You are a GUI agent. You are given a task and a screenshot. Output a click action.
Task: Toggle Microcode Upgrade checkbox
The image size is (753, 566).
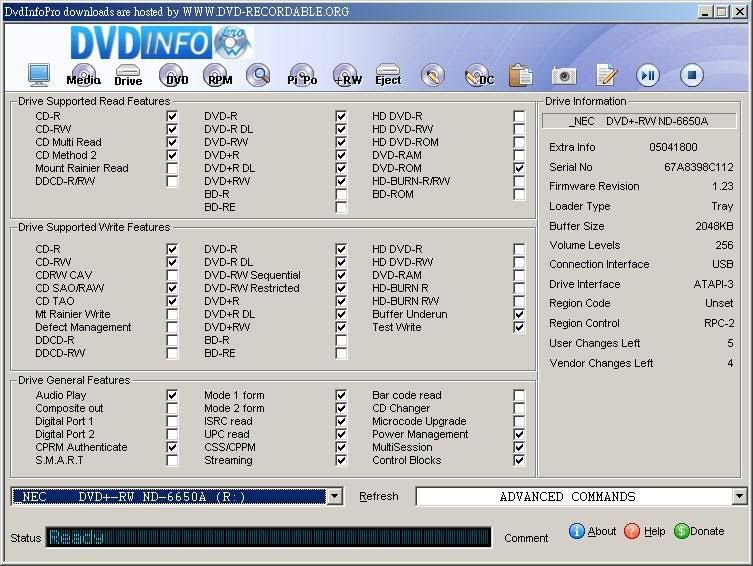coord(519,421)
